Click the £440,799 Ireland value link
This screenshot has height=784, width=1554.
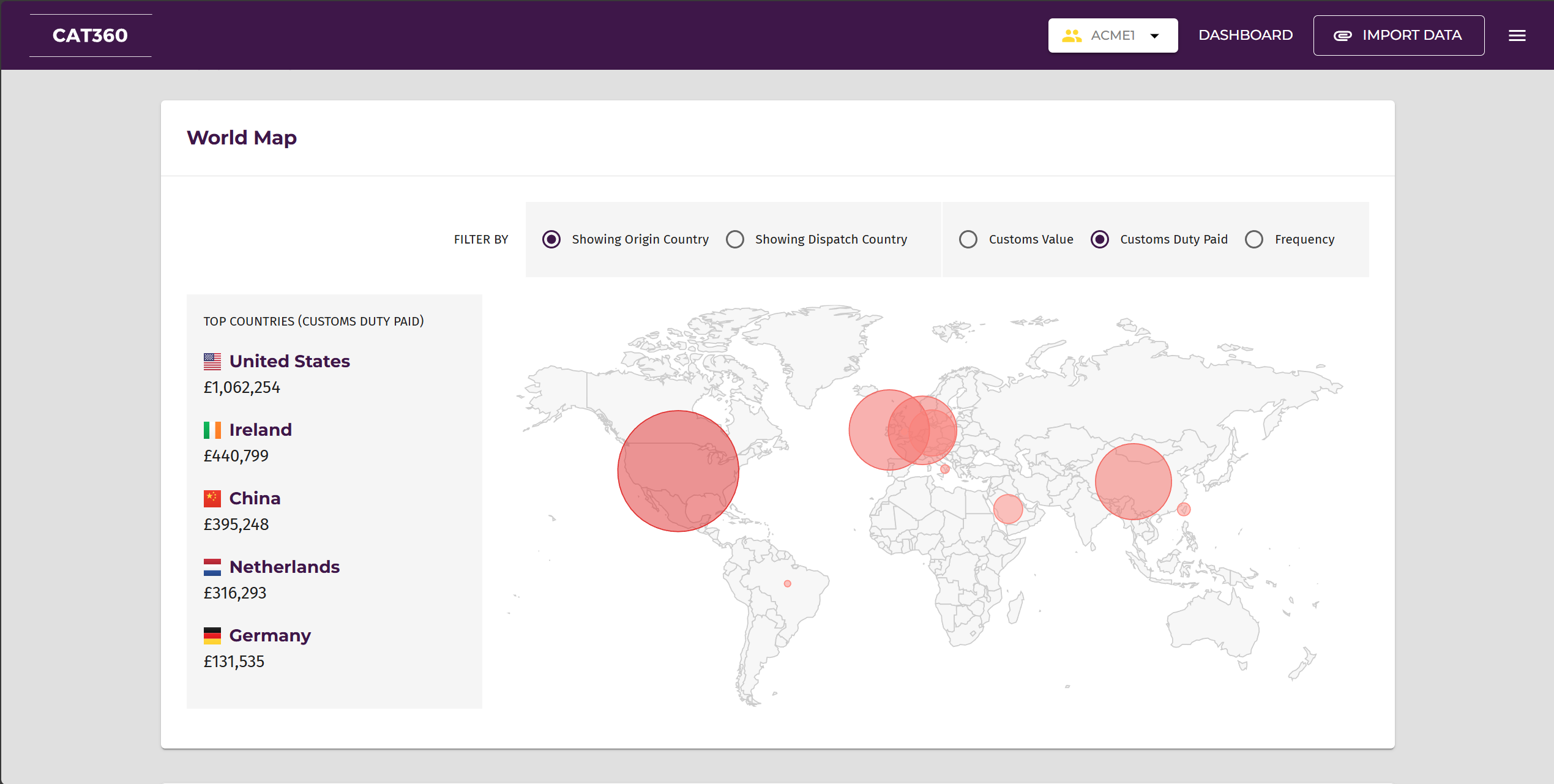[236, 455]
